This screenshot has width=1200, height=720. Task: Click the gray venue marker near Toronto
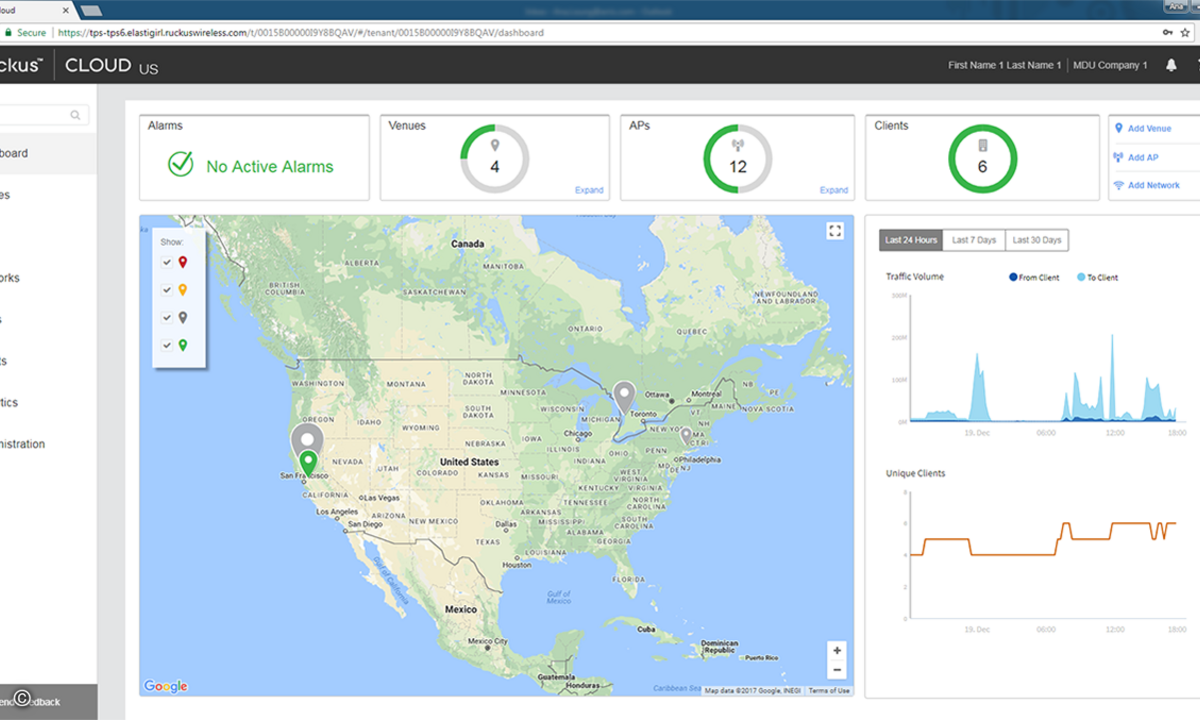click(x=625, y=398)
